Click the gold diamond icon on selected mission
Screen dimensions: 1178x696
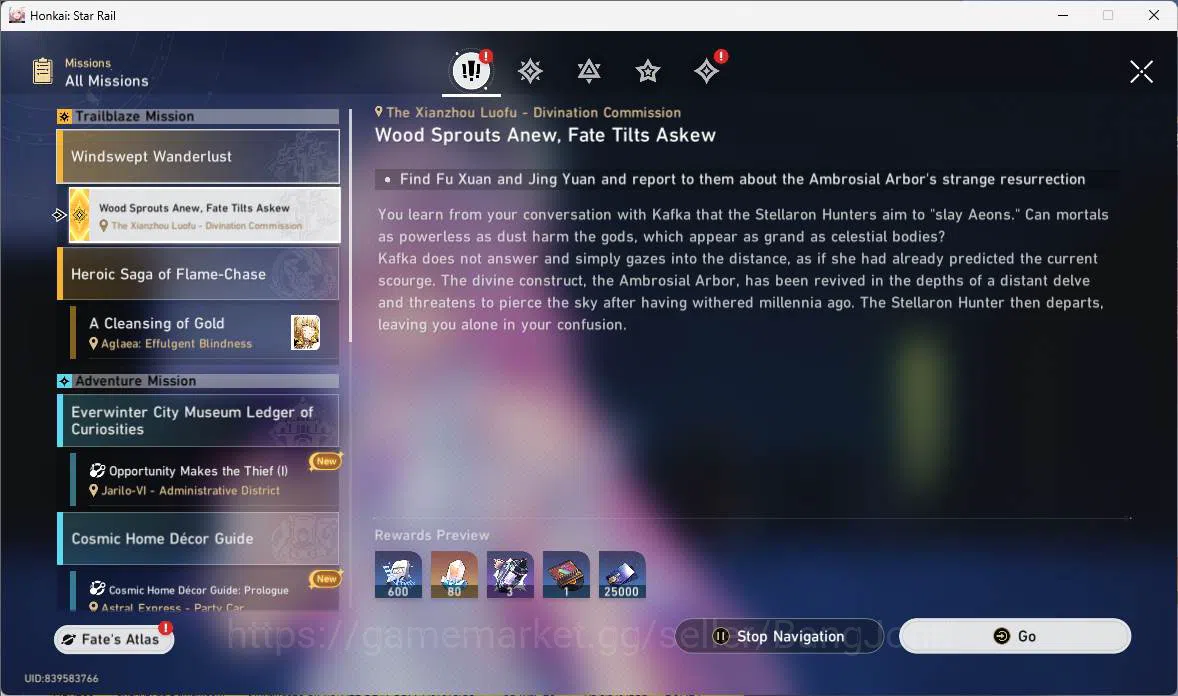[80, 215]
